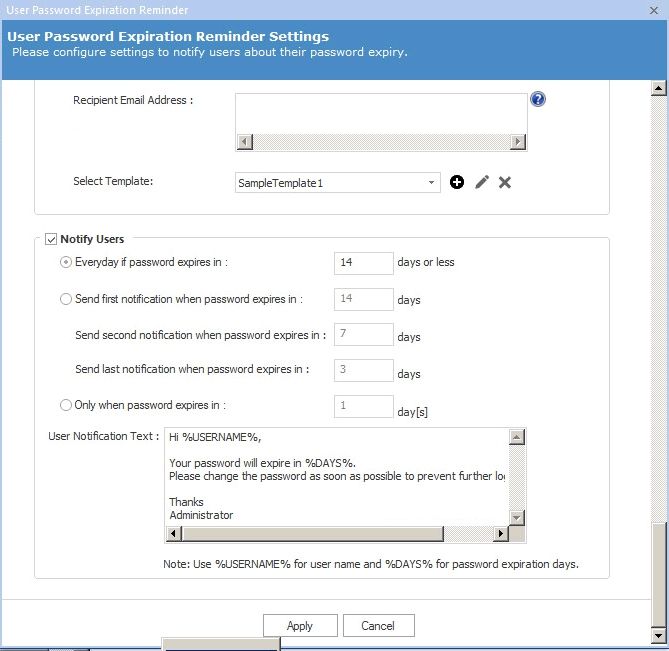Close the User Password Expiration Reminder window
Image resolution: width=669 pixels, height=651 pixels.
(x=654, y=10)
